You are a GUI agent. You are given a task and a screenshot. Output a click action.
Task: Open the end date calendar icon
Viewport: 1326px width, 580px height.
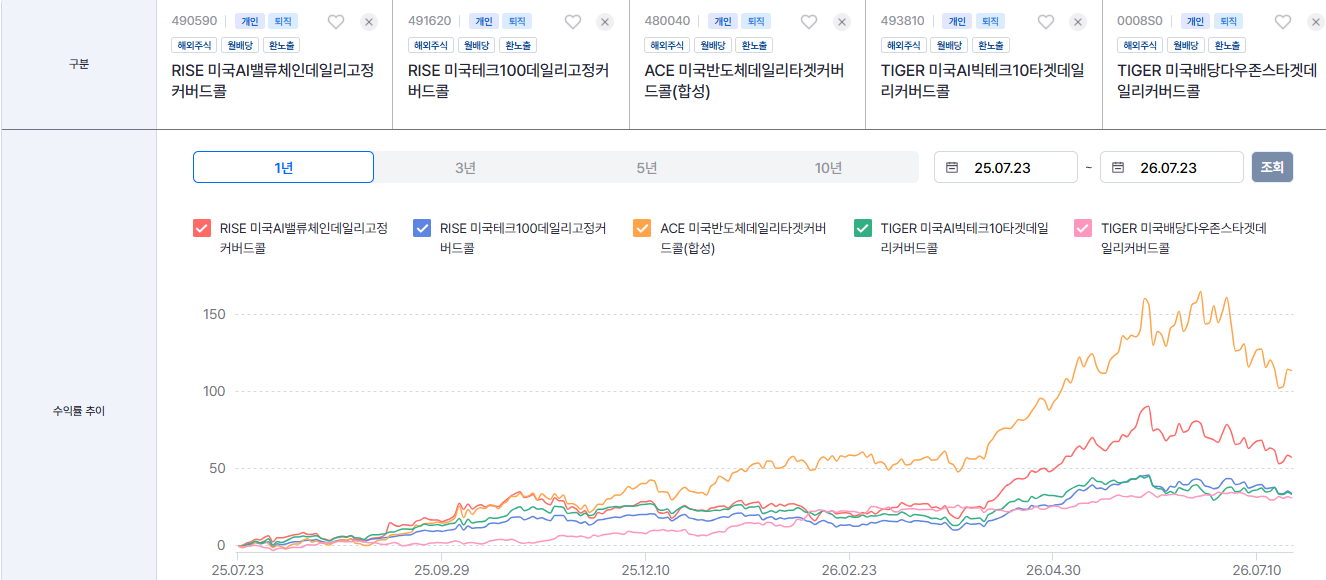[1117, 168]
